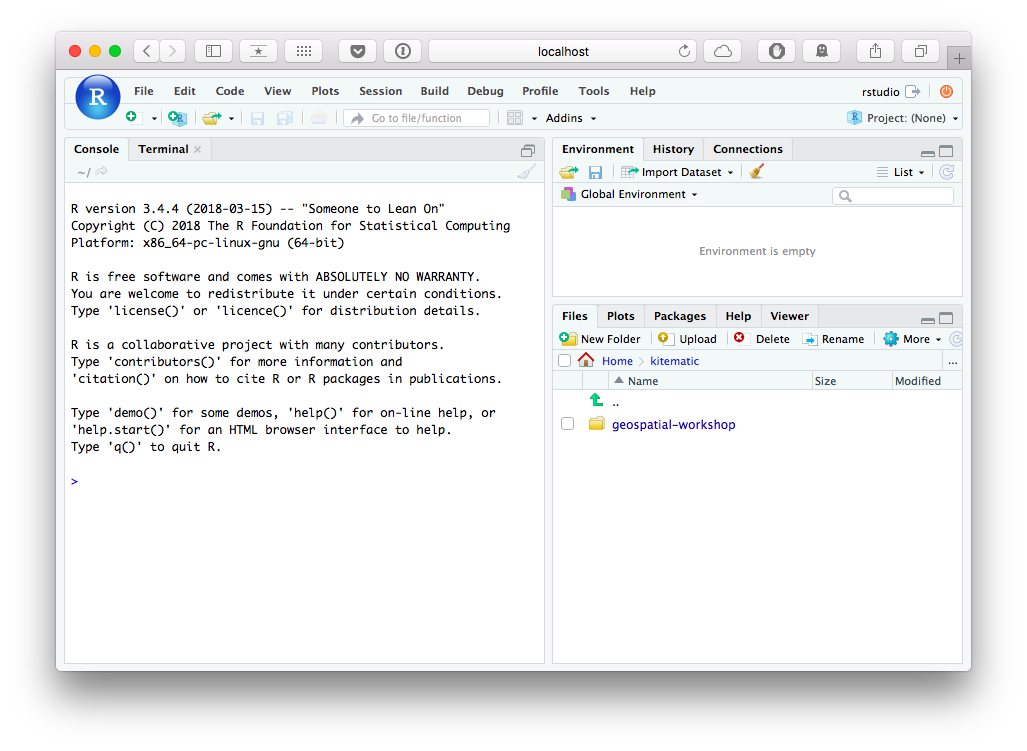Click the save current document icon
Viewport: 1027px width, 751px height.
point(257,118)
